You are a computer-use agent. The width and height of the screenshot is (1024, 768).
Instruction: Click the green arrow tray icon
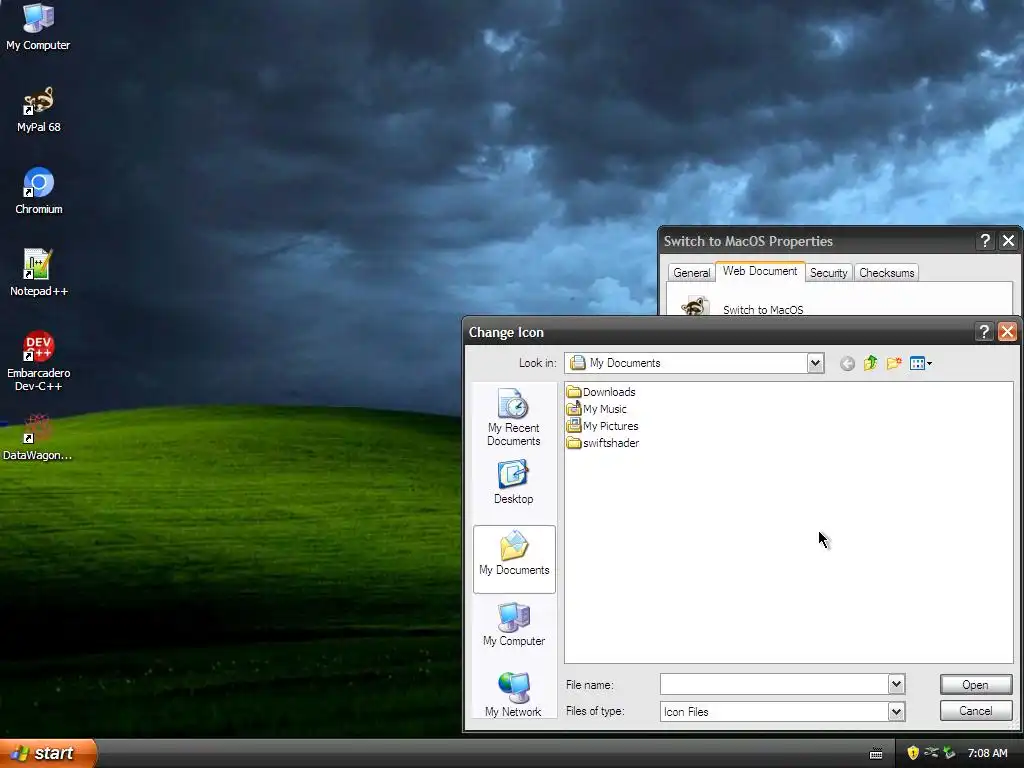(949, 753)
